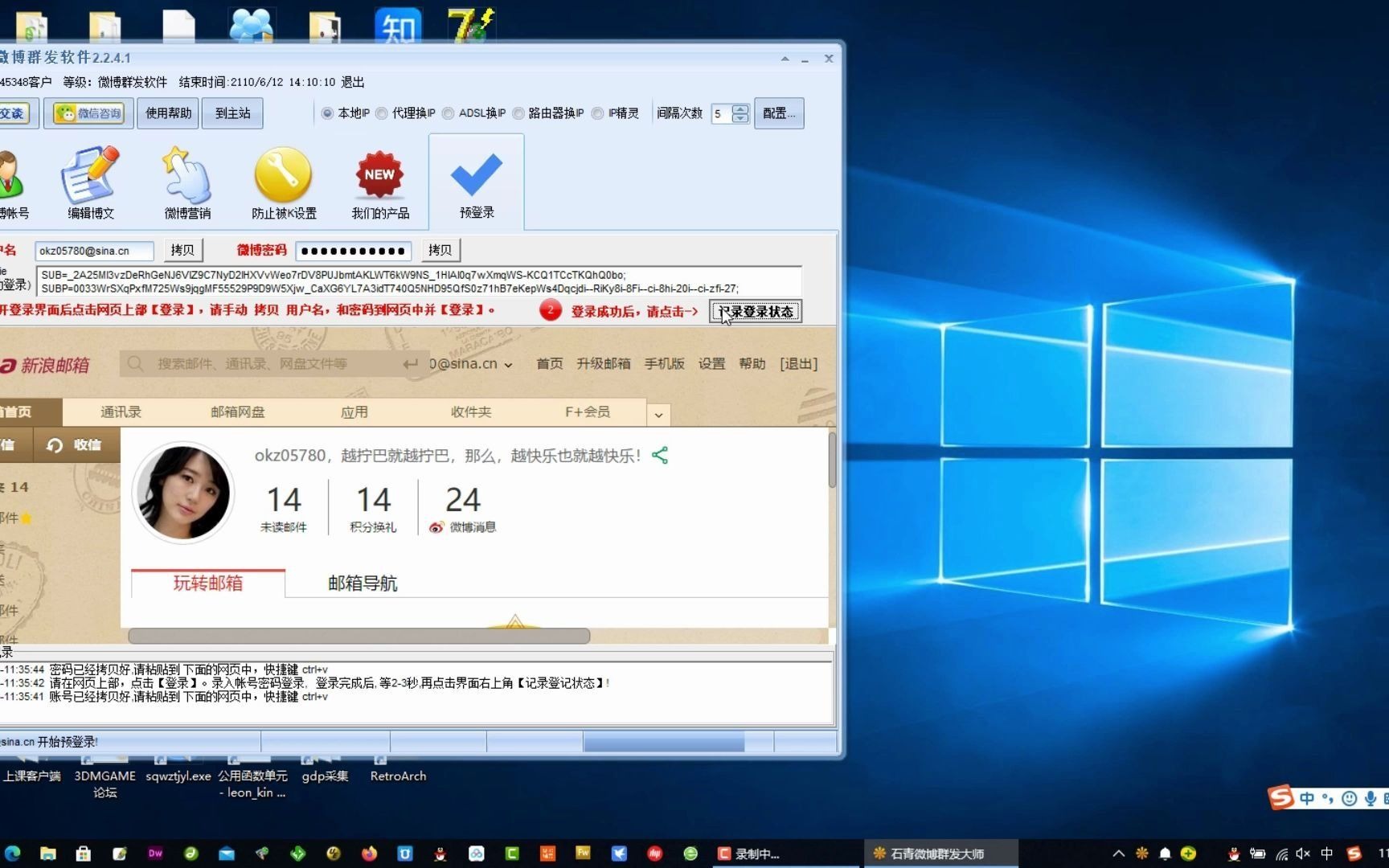The height and width of the screenshot is (868, 1389).
Task: Focus the 微博密码 password field
Action: tap(354, 251)
